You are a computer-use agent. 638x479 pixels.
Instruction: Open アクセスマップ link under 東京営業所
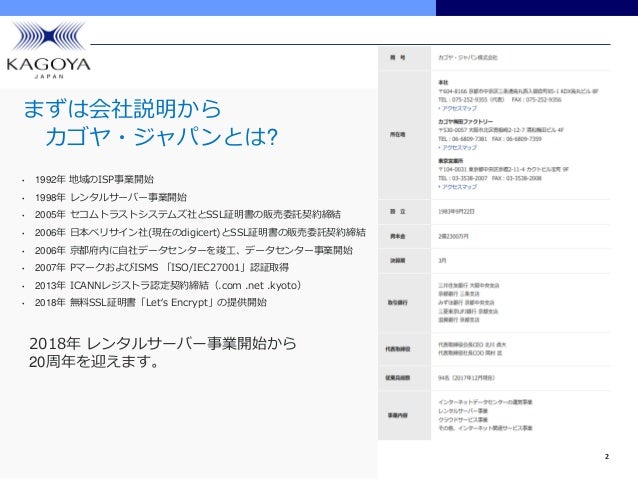pyautogui.click(x=459, y=187)
